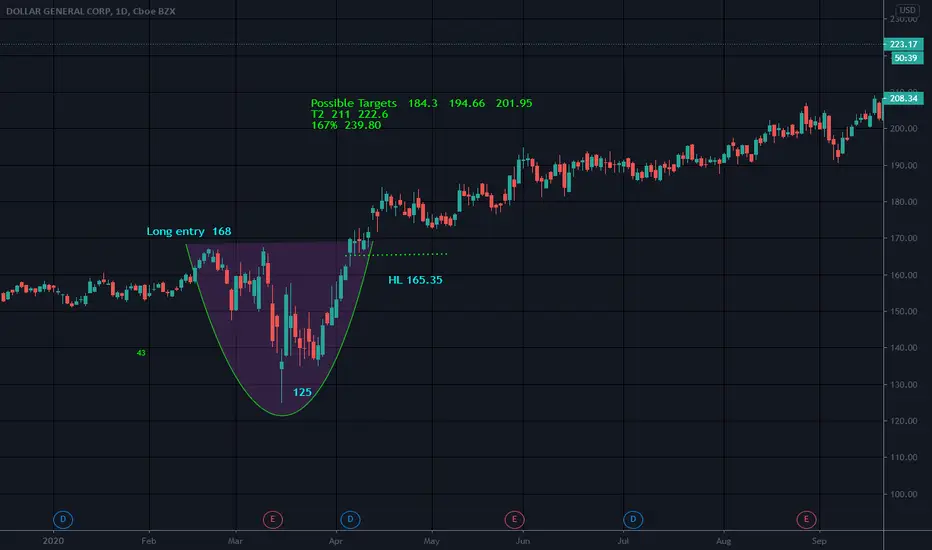Open the earnings E marker in mid-March
Viewport: 932px width, 550px height.
[273, 519]
